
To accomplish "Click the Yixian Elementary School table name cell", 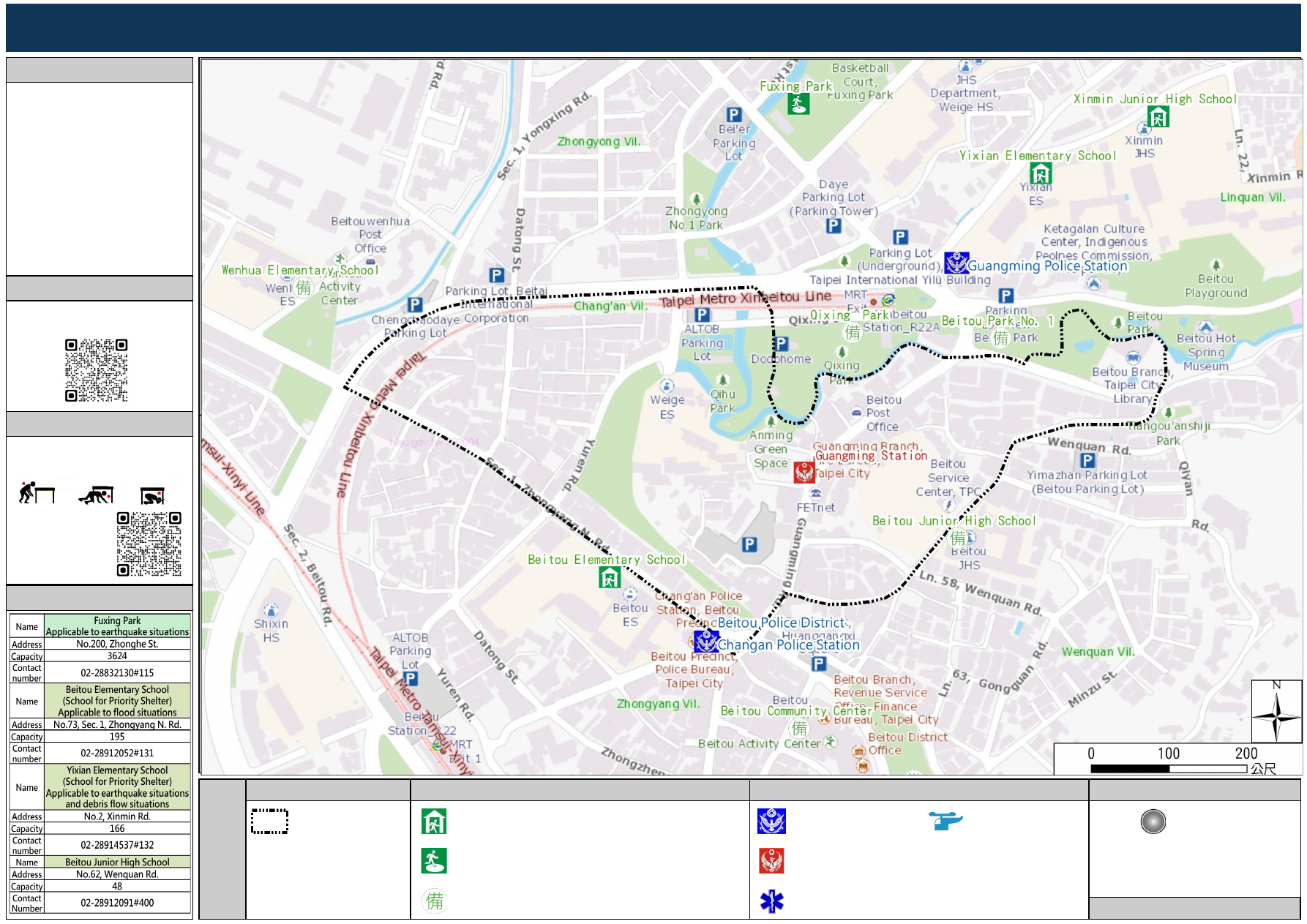I will point(117,787).
